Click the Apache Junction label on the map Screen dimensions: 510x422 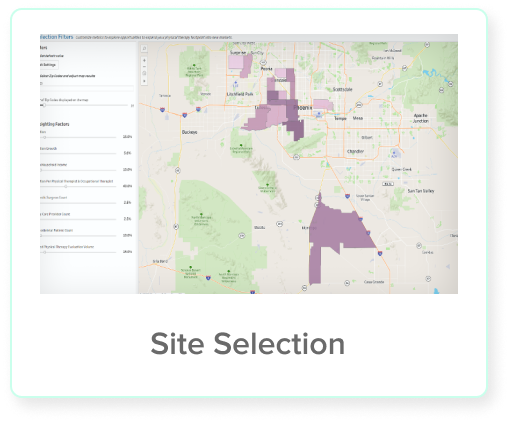421,118
